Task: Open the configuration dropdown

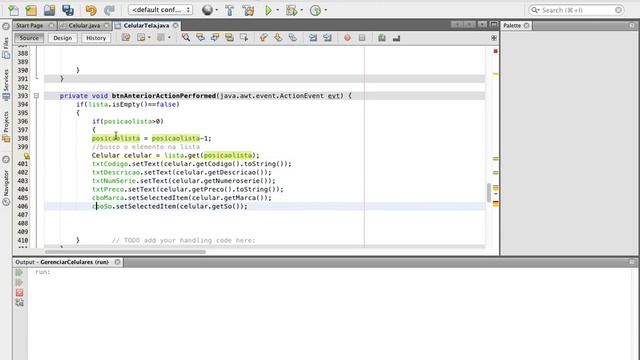Action: coord(160,10)
